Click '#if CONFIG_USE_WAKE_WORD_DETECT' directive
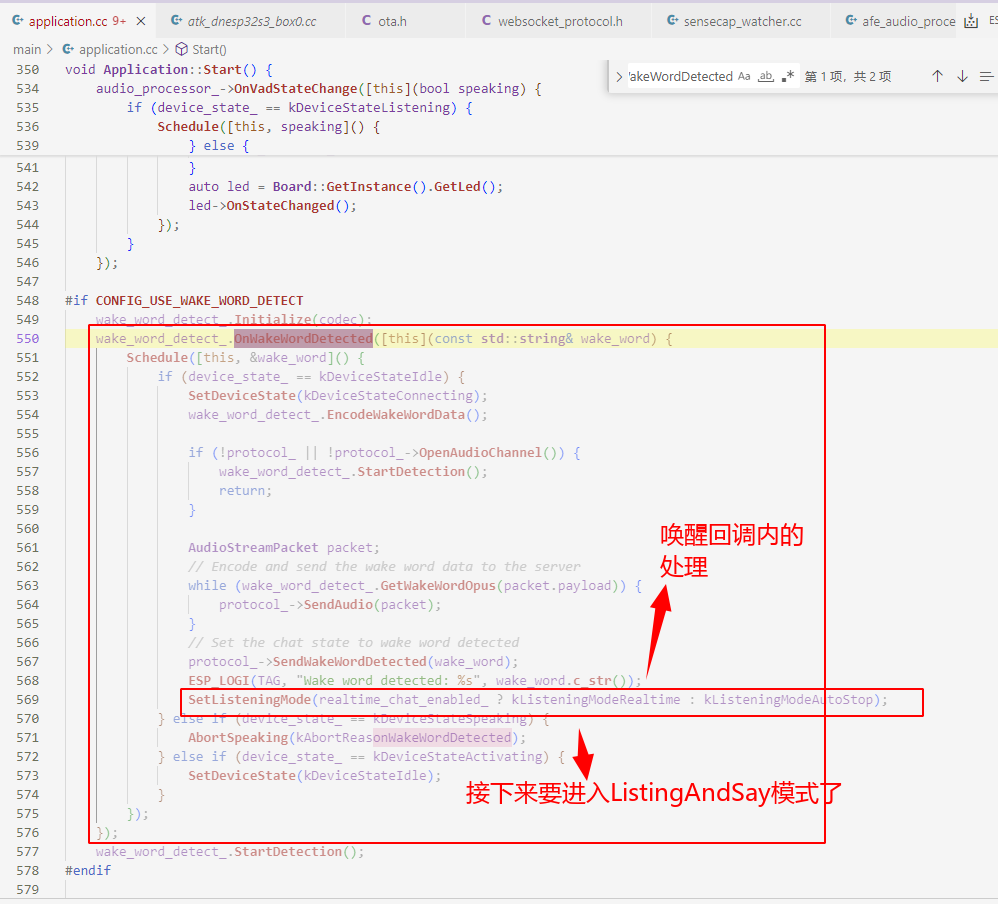The image size is (998, 904). (x=184, y=301)
